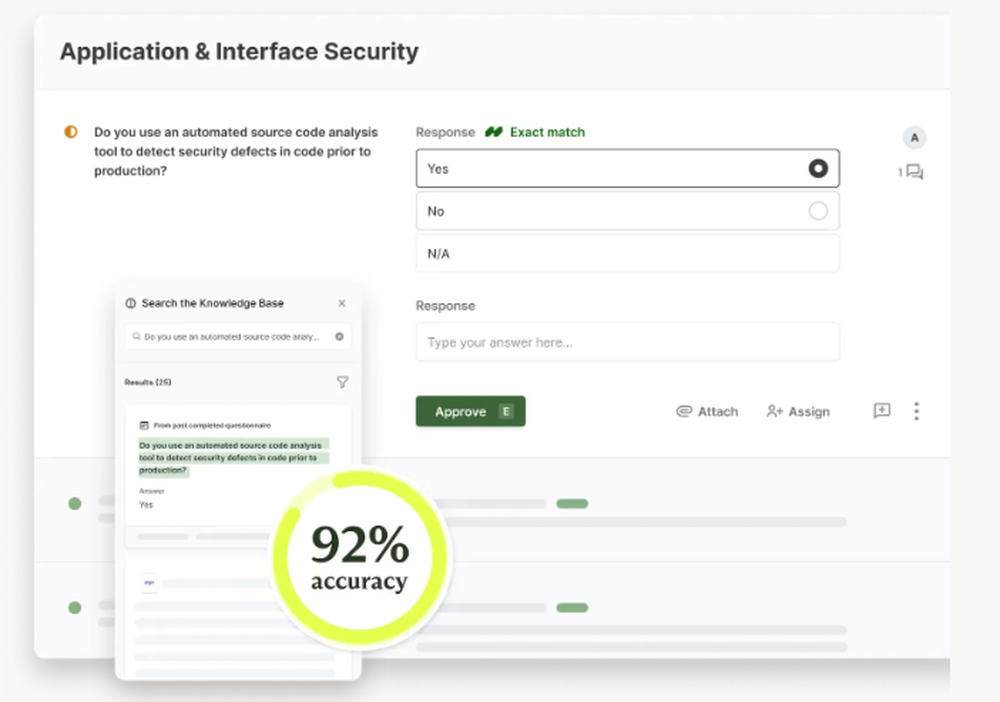
Task: Click the 92% accuracy badge
Action: 359,557
